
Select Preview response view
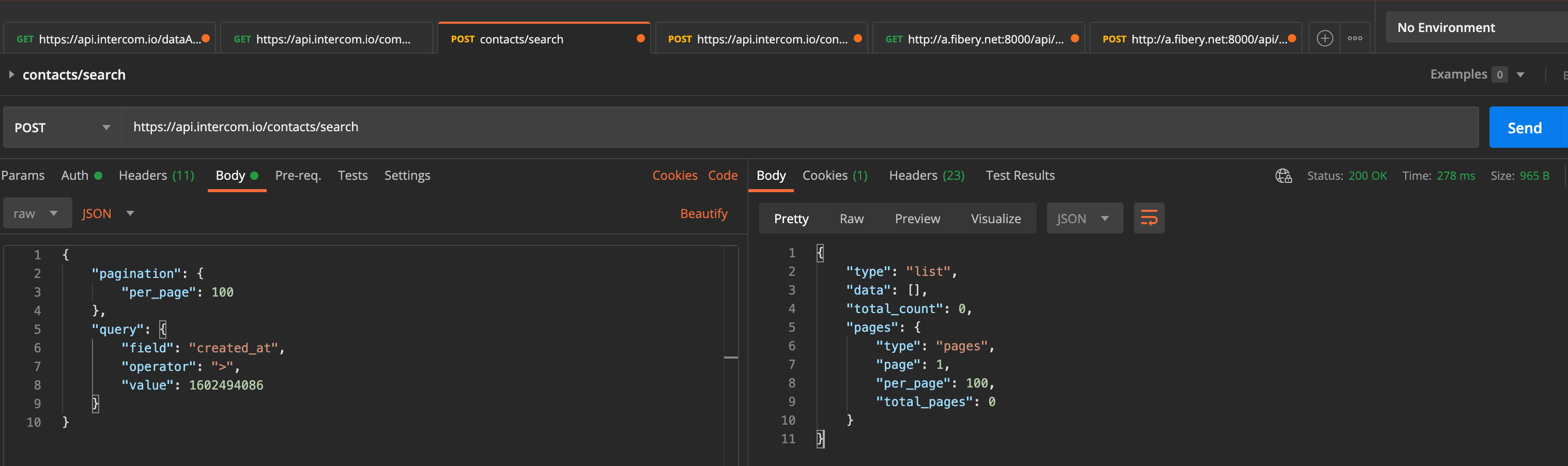(917, 219)
